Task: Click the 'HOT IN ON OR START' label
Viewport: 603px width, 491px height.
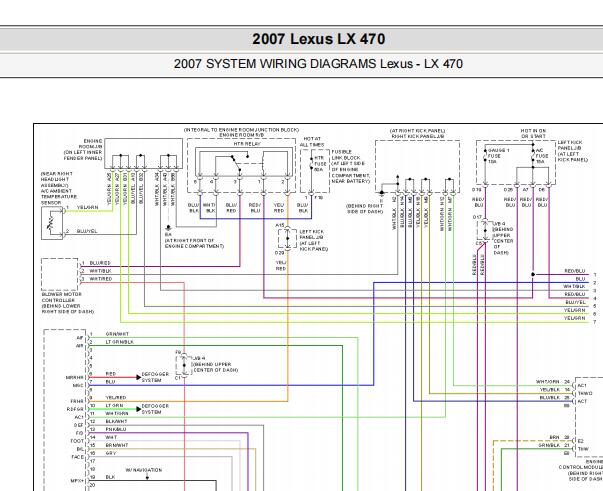Action: (533, 133)
